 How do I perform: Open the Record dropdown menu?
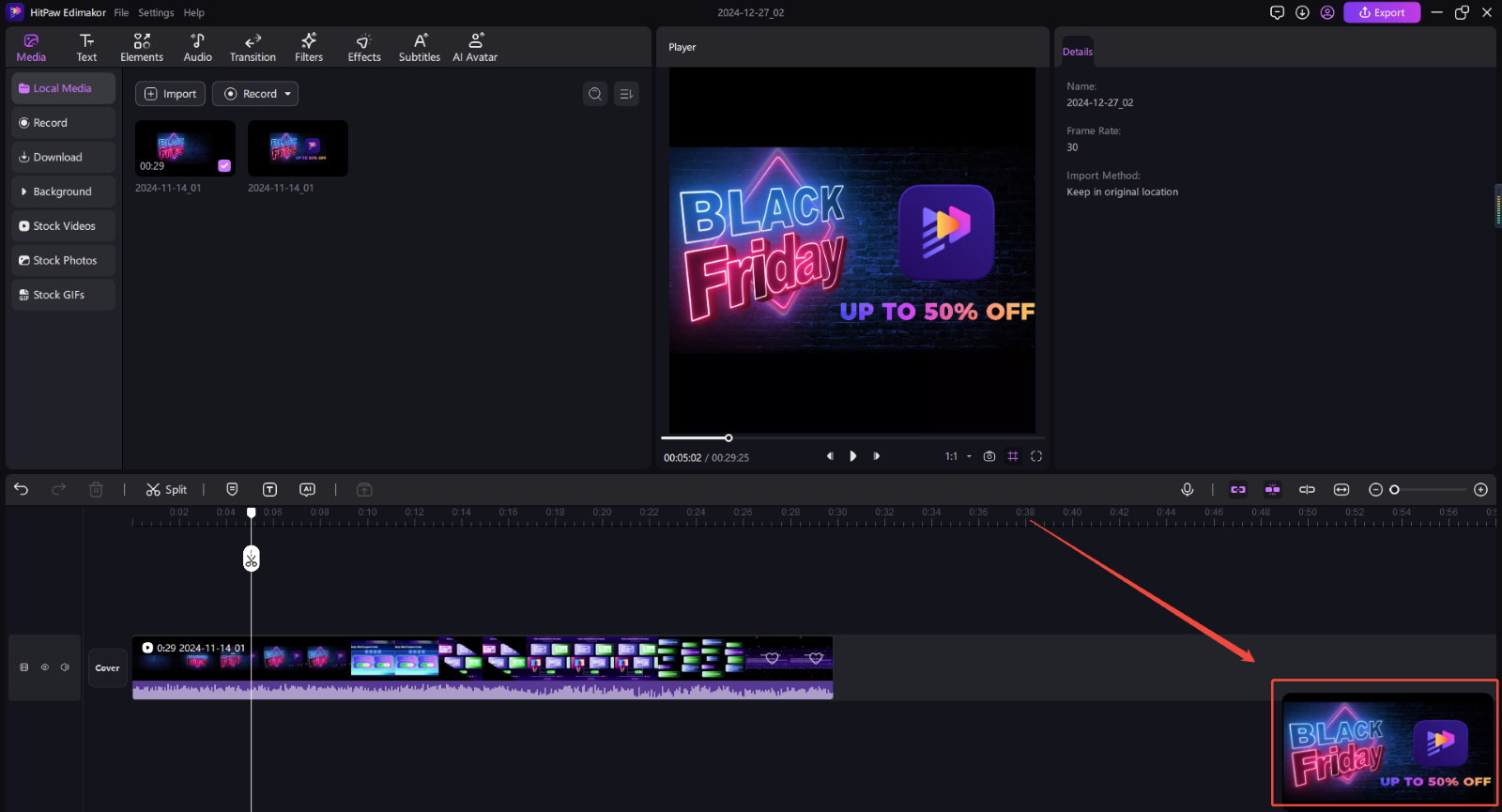[x=255, y=94]
